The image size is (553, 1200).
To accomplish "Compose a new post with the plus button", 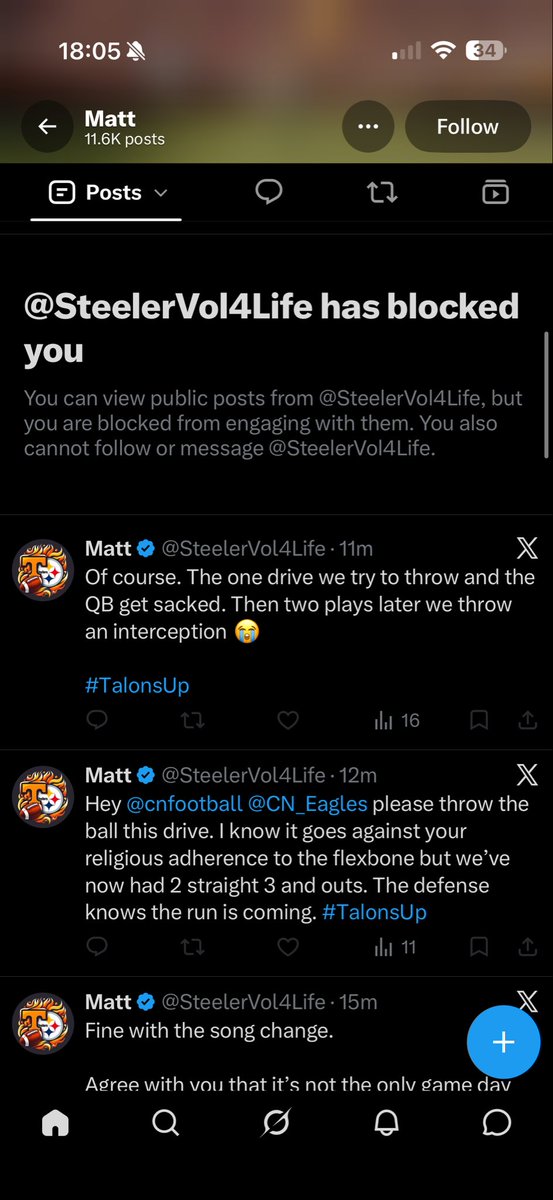I will coord(503,1043).
